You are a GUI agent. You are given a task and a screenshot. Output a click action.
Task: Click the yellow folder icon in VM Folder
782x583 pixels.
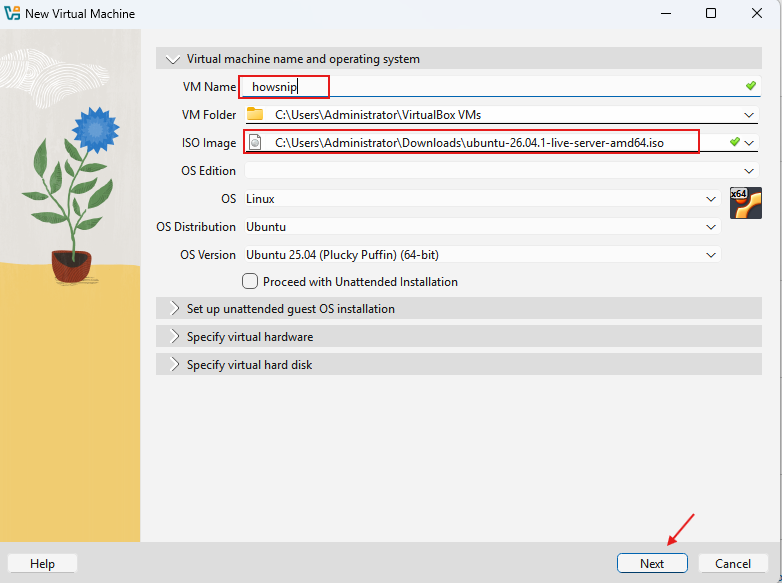click(x=255, y=114)
